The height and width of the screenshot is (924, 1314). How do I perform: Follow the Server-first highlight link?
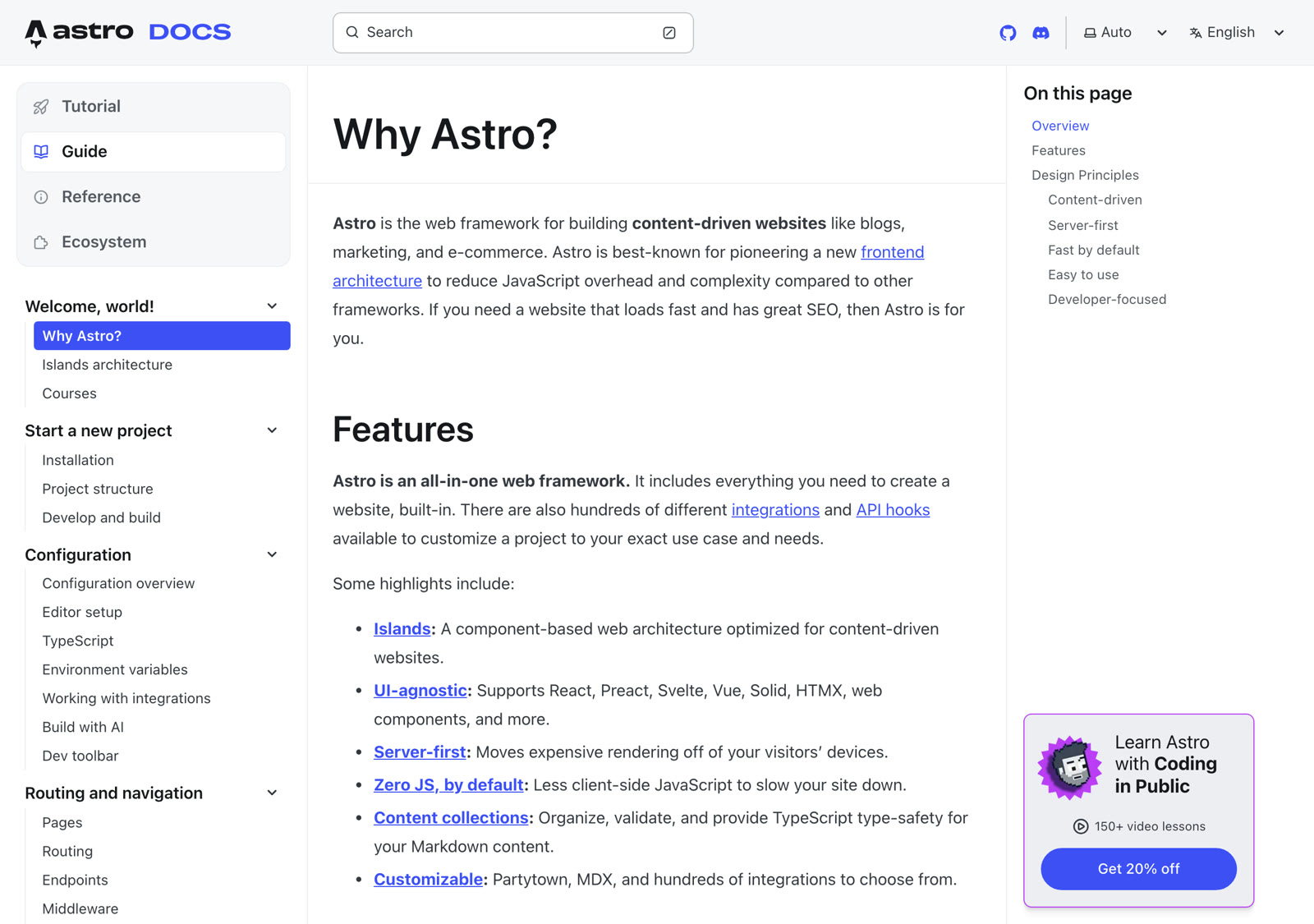pyautogui.click(x=420, y=752)
